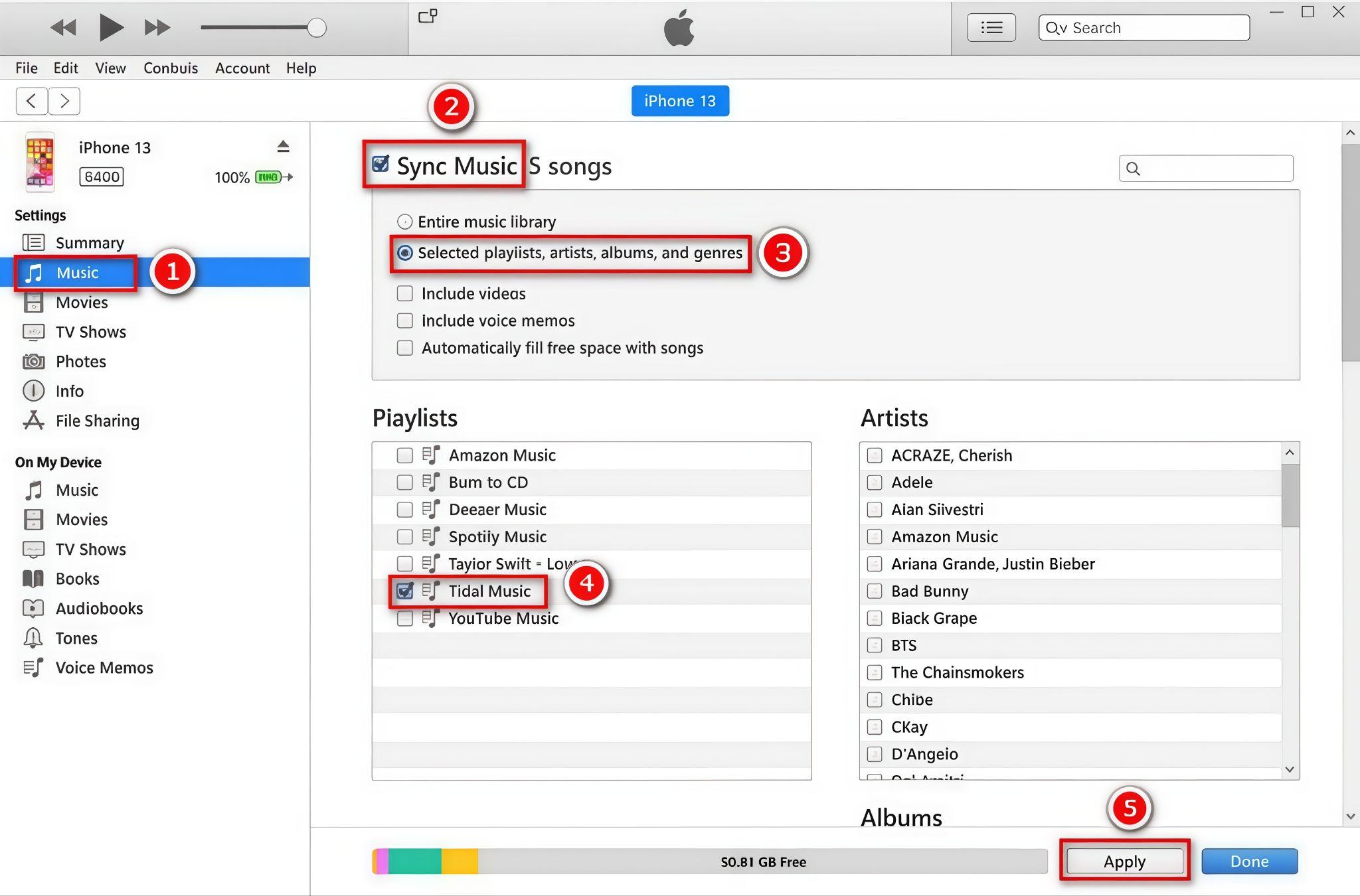Select Entire music library radio button
Viewport: 1360px width, 896px height.
point(404,222)
